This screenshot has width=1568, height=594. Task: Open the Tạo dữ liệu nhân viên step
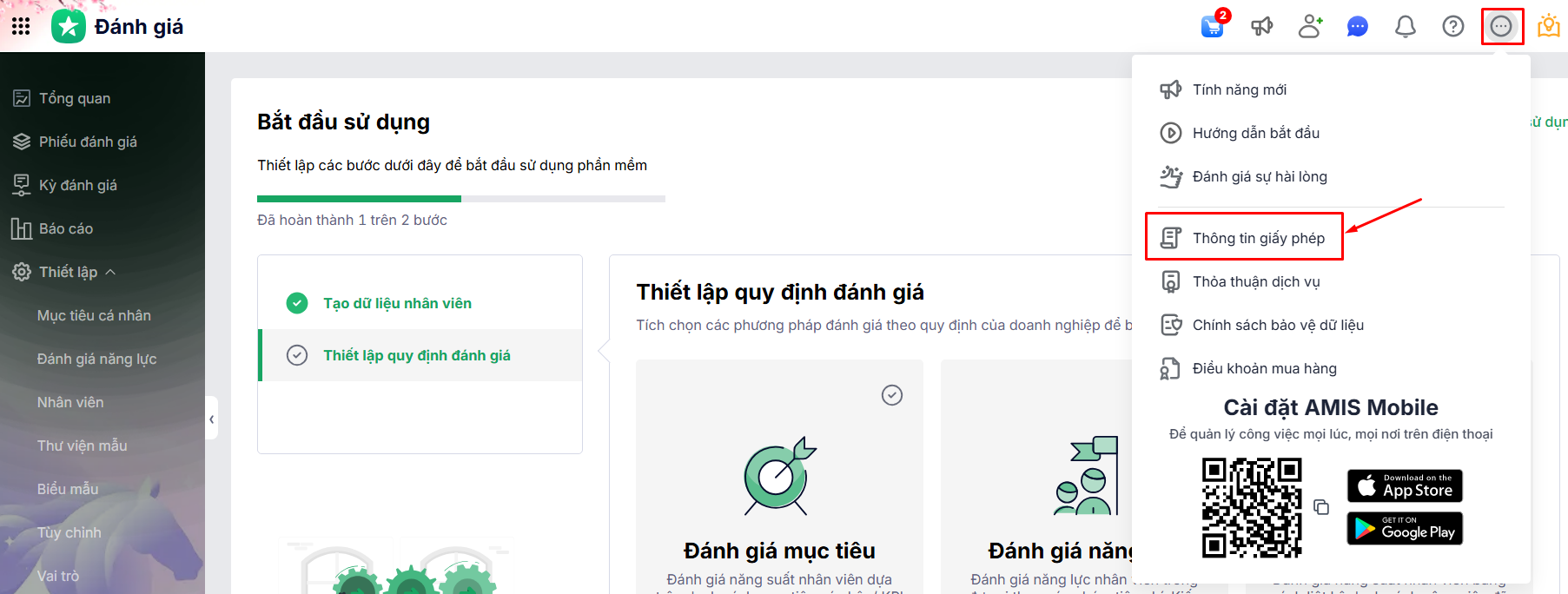point(420,303)
